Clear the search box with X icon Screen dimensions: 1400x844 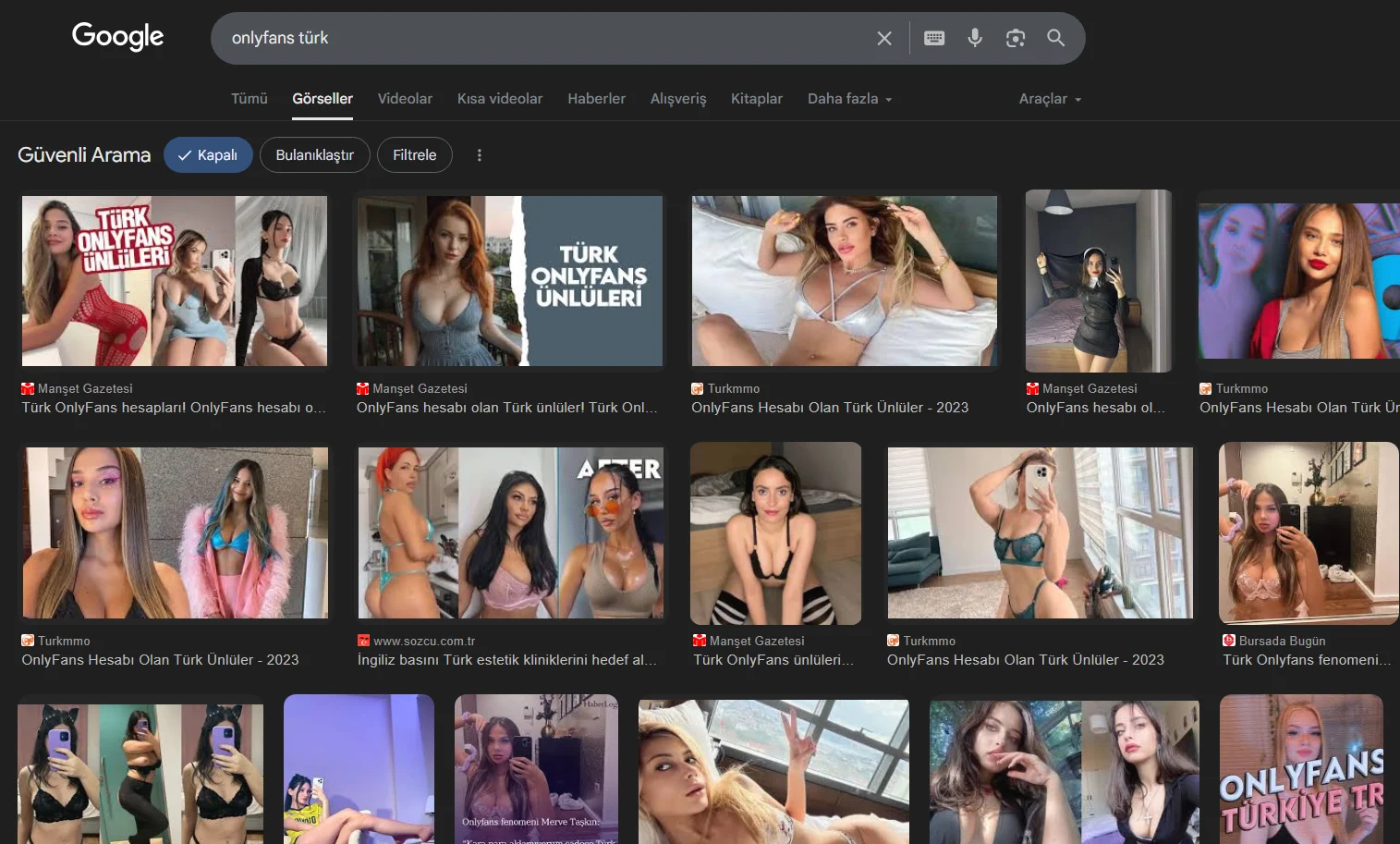[x=884, y=38]
